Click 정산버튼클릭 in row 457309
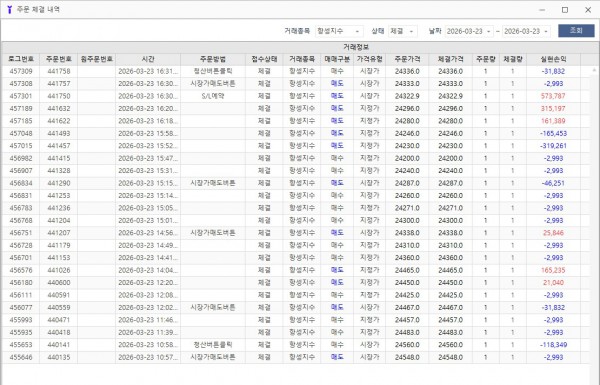The width and height of the screenshot is (600, 385). (x=213, y=71)
